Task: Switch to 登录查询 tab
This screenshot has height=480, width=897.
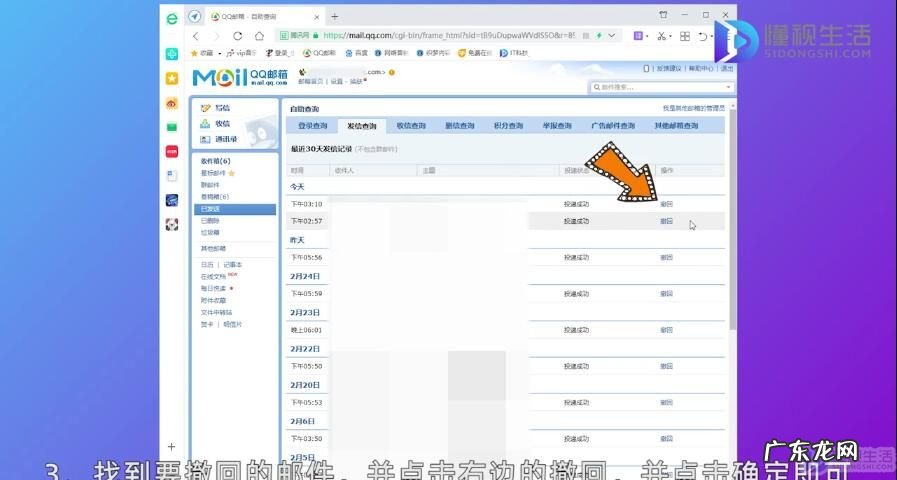Action: tap(312, 126)
